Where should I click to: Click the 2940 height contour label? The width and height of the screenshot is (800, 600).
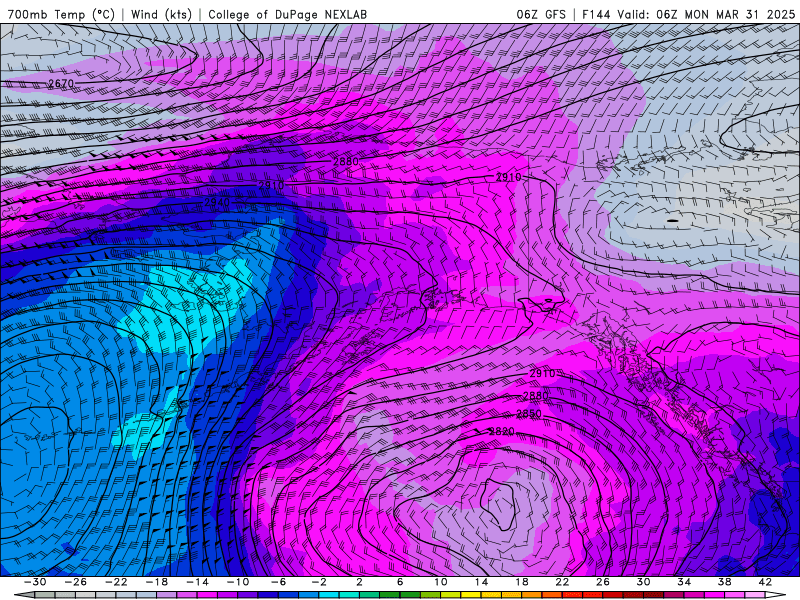pyautogui.click(x=217, y=203)
